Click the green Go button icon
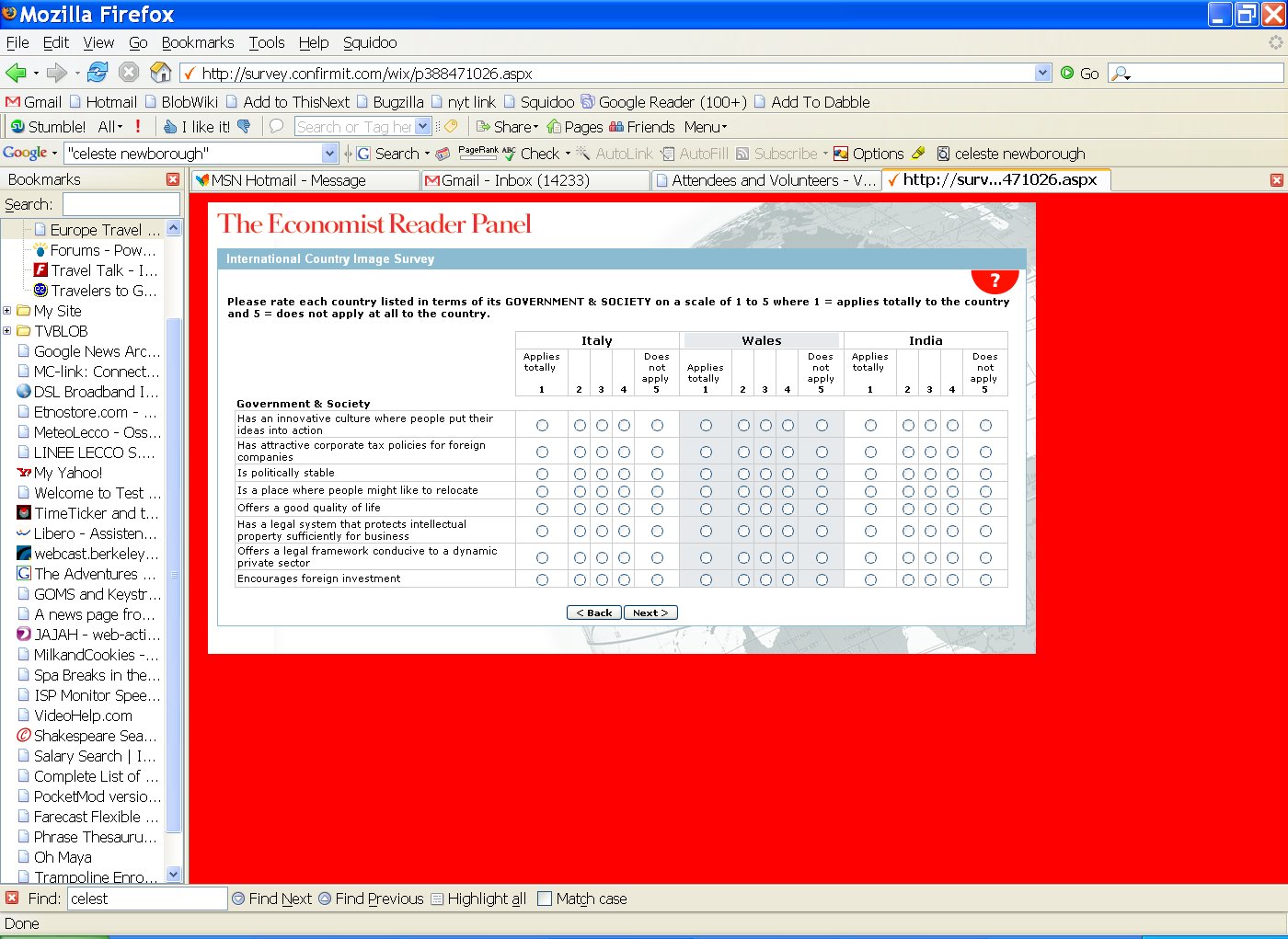 [1067, 73]
